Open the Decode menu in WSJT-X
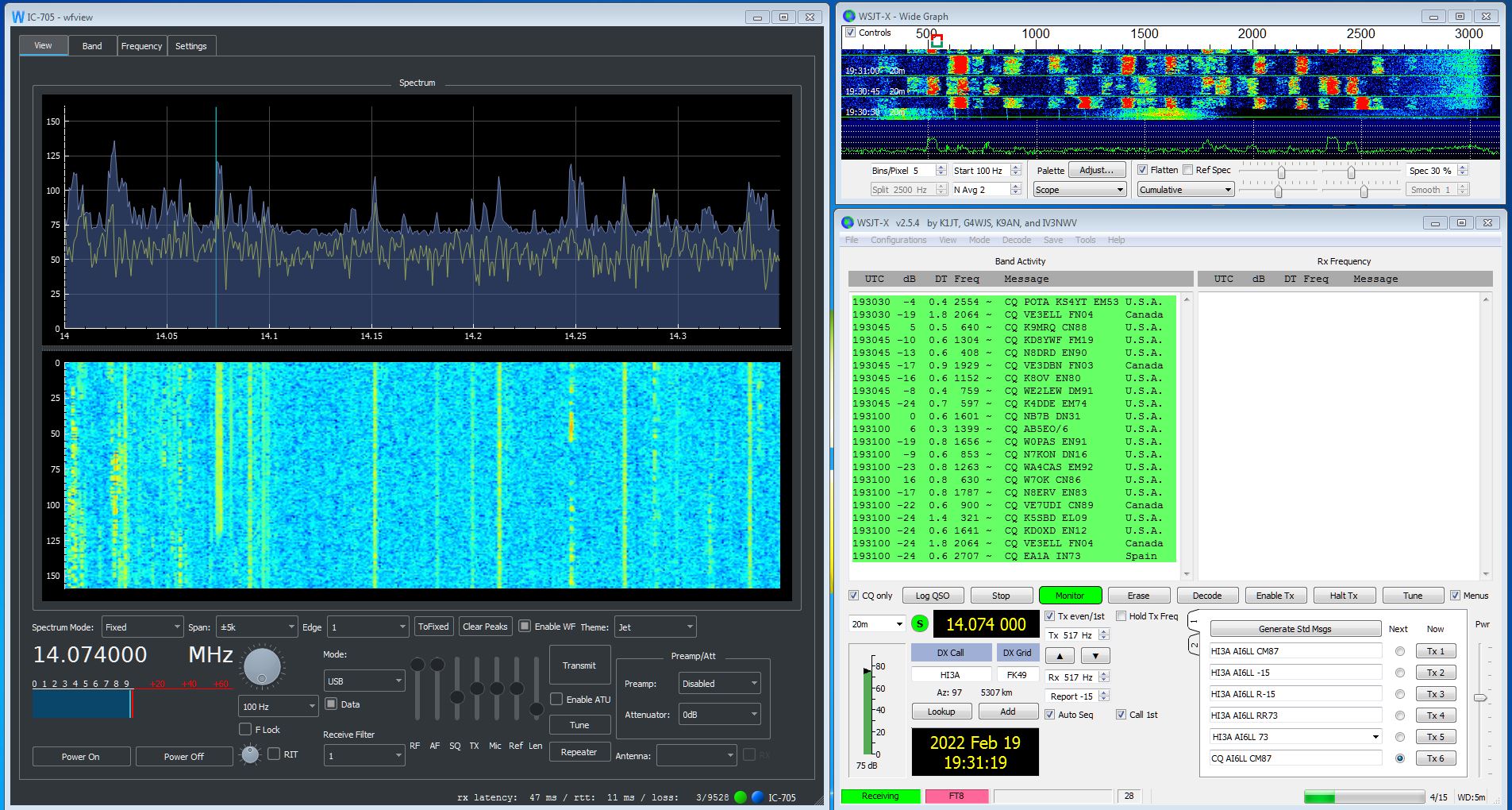1512x810 pixels. point(1016,240)
